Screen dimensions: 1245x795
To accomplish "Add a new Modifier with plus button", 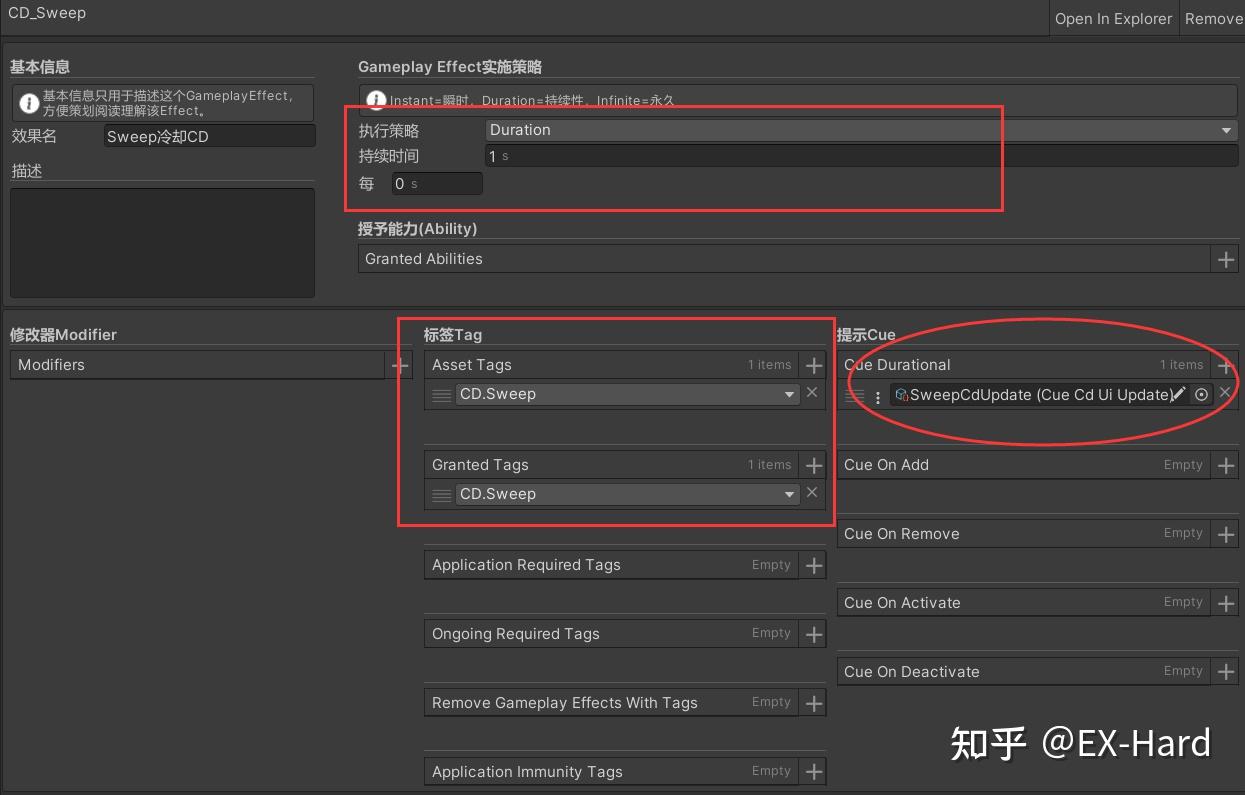I will (400, 364).
